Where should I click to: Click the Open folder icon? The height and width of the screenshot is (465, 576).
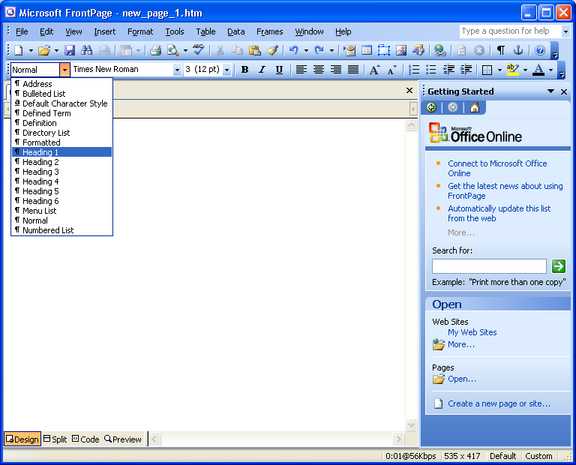click(44, 50)
